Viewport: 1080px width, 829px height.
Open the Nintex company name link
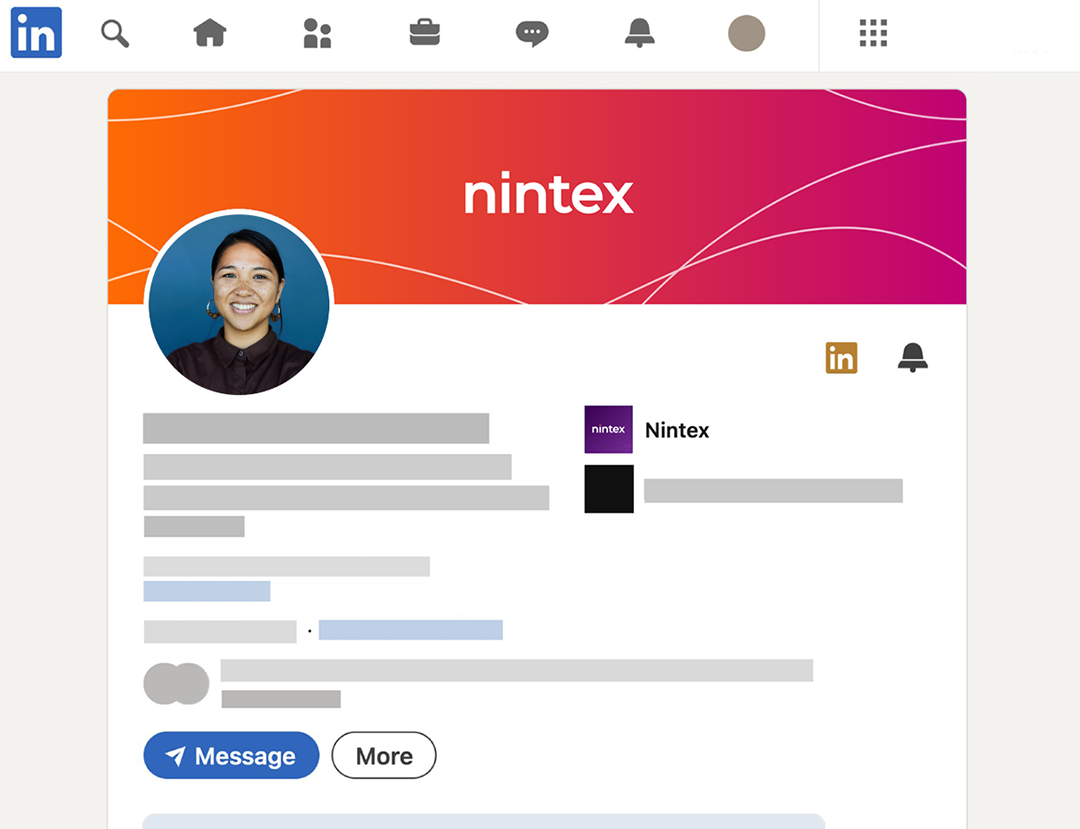point(677,430)
